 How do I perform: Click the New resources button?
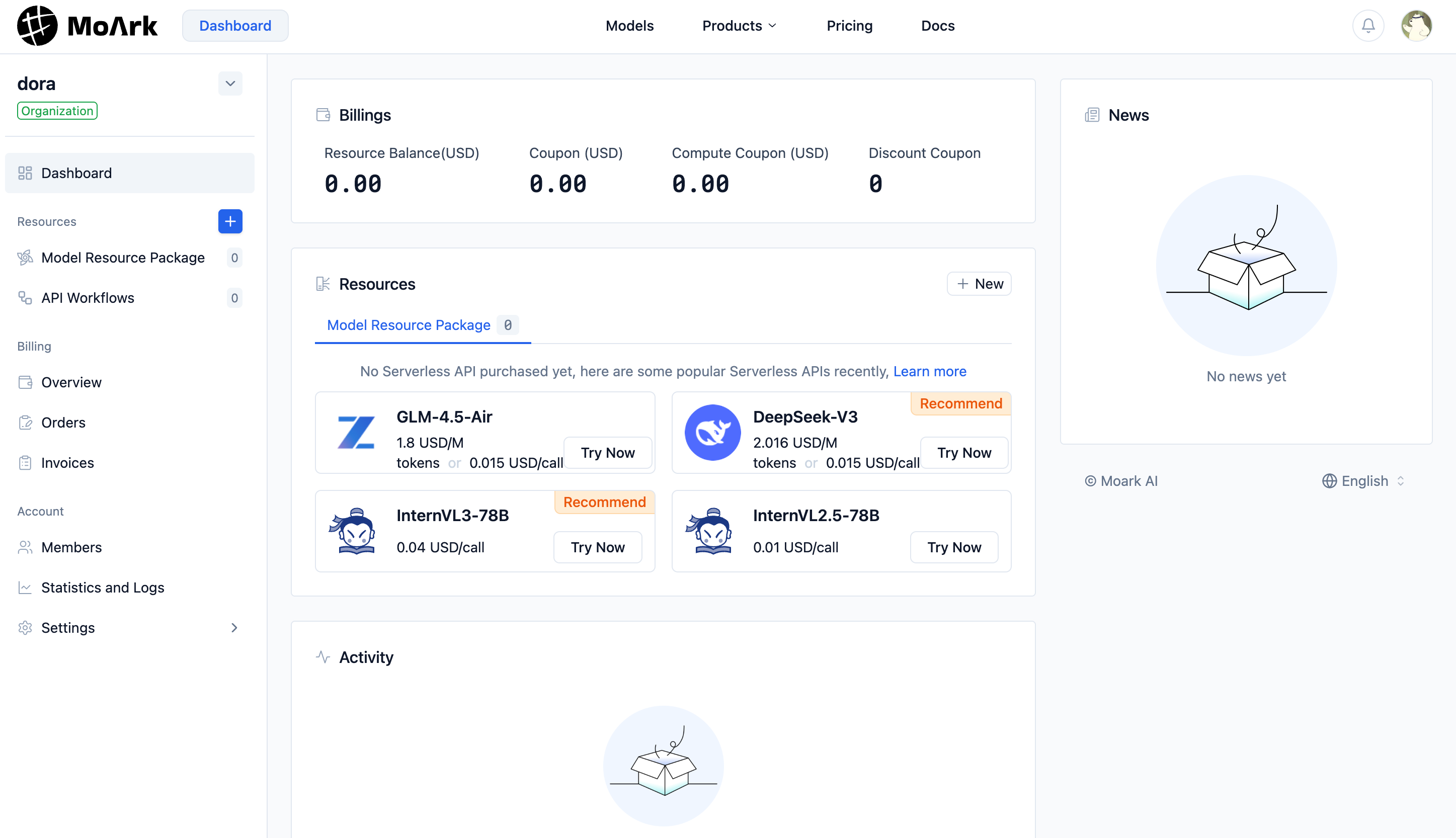(x=979, y=284)
